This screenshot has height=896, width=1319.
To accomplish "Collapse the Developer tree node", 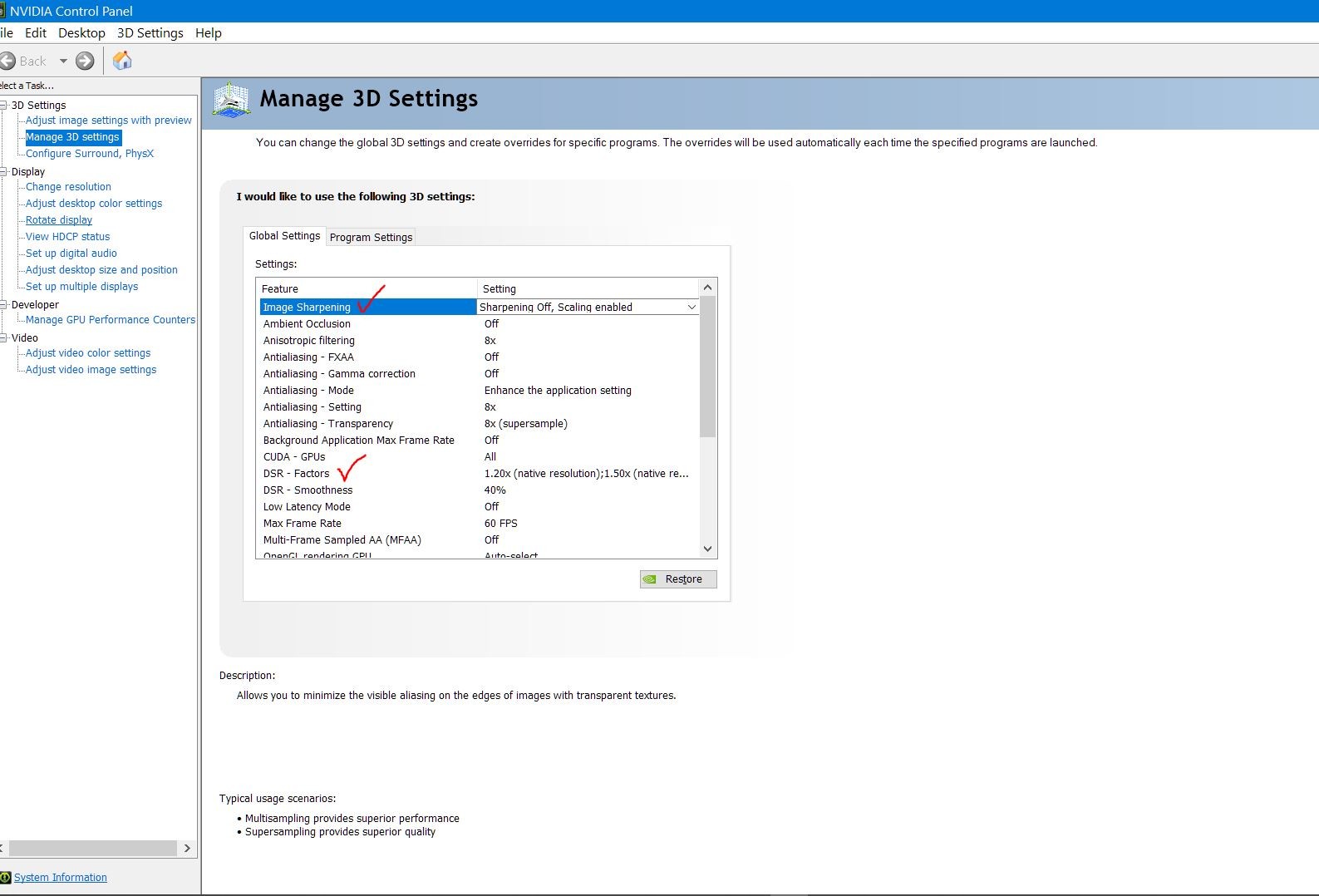I will tap(3, 305).
